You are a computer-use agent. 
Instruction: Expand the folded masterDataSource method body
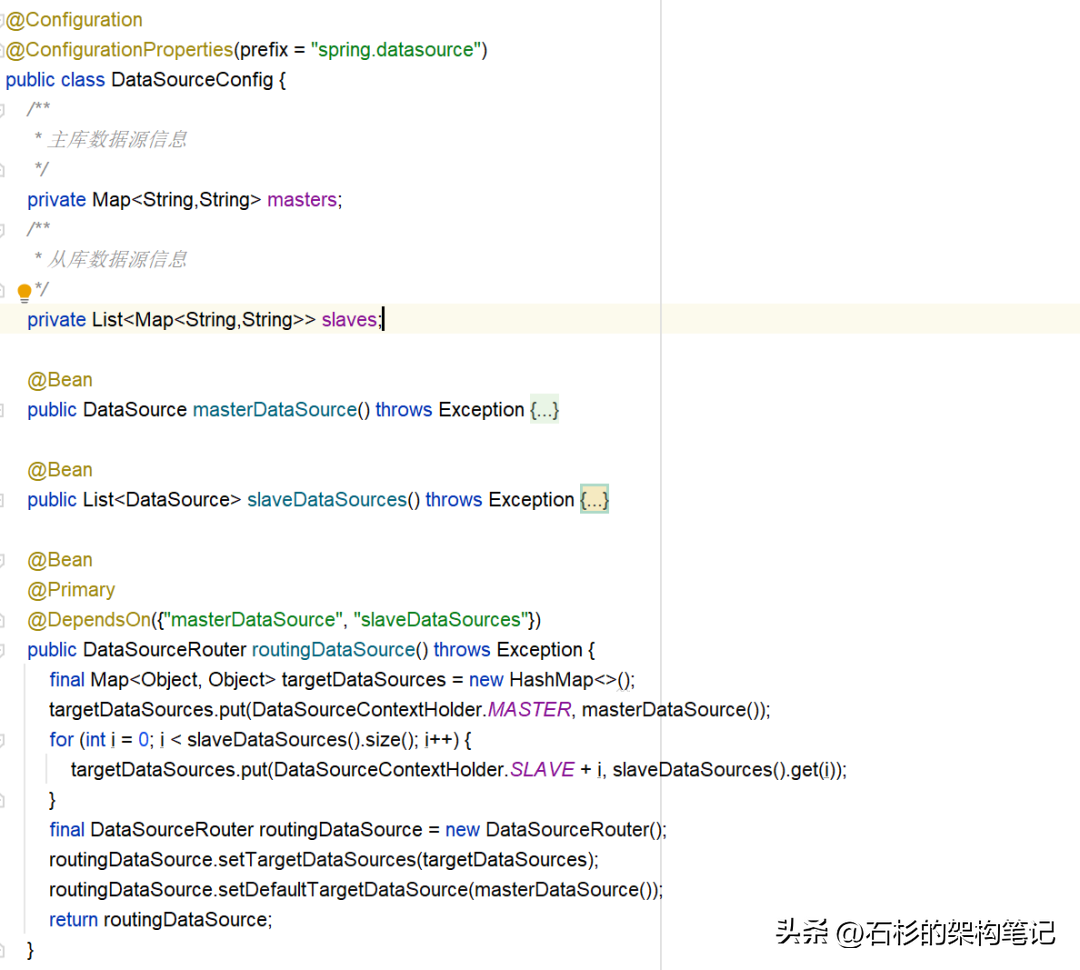(x=544, y=410)
